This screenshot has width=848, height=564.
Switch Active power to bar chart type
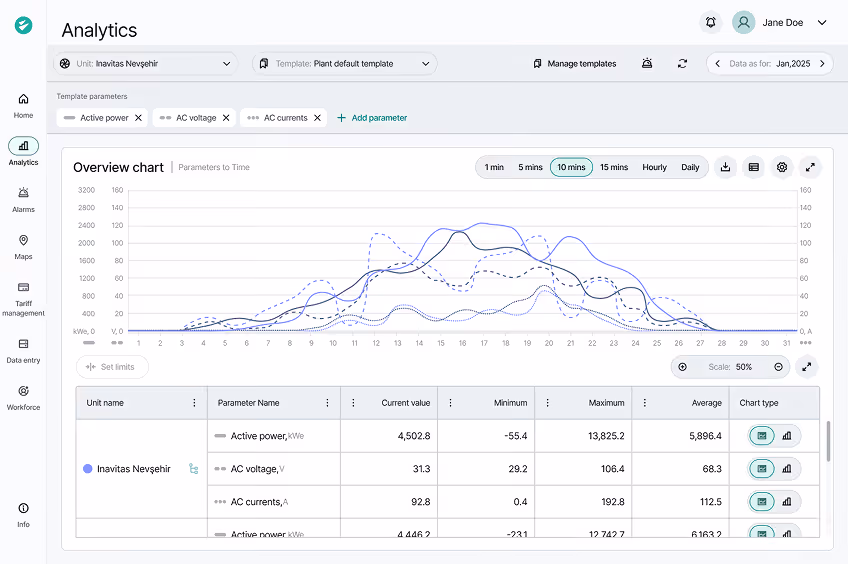[787, 436]
